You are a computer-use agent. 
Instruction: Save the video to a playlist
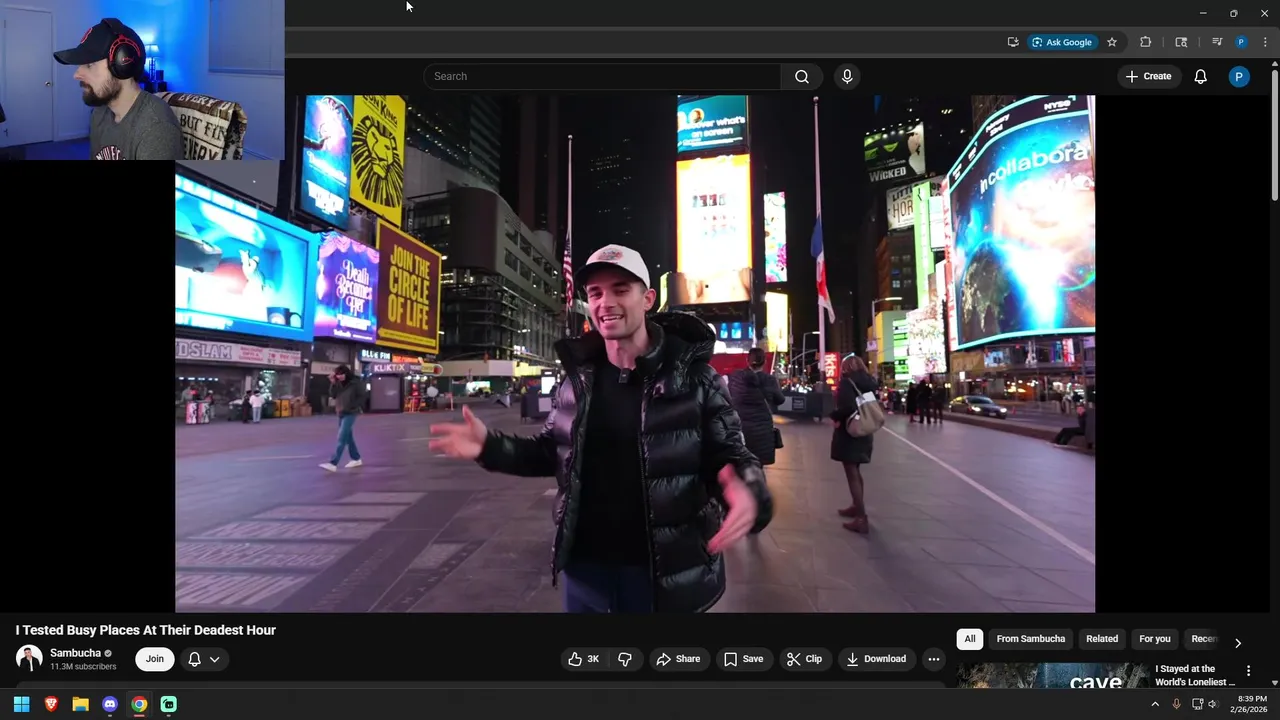click(743, 659)
